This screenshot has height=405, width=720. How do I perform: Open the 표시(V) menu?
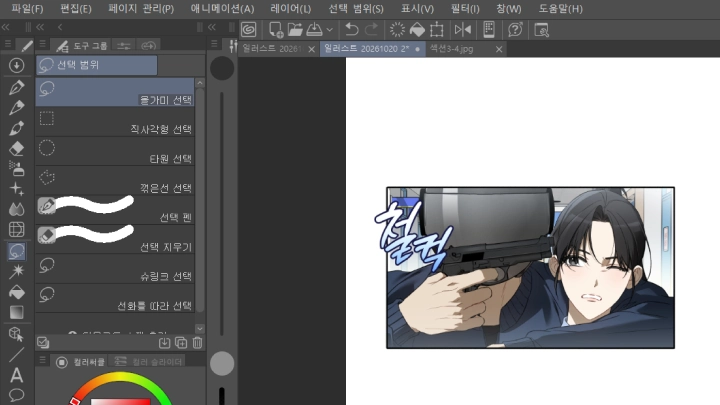point(417,9)
